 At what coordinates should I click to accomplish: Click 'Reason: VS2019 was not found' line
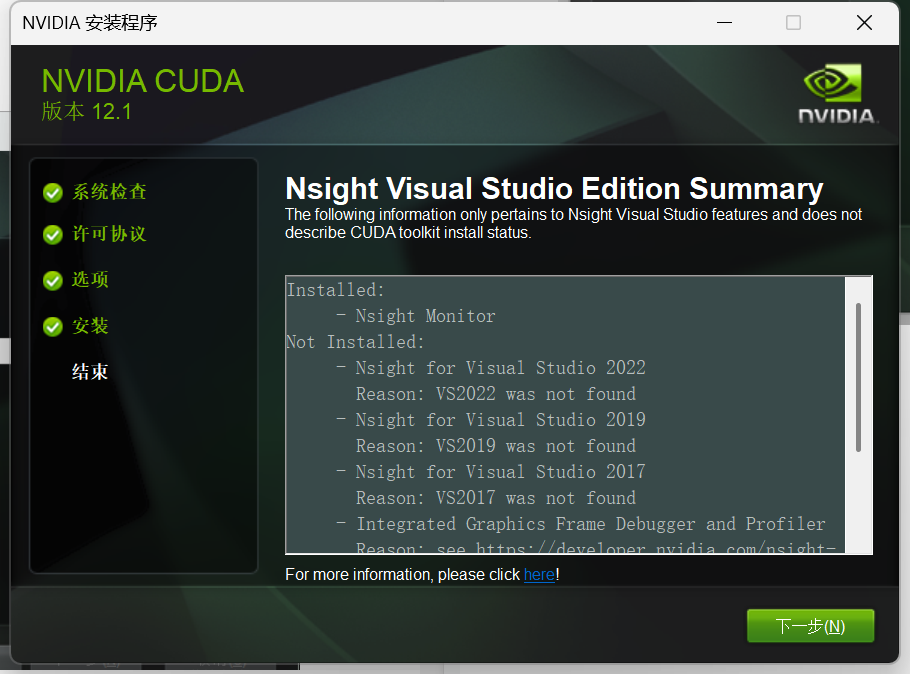[496, 446]
